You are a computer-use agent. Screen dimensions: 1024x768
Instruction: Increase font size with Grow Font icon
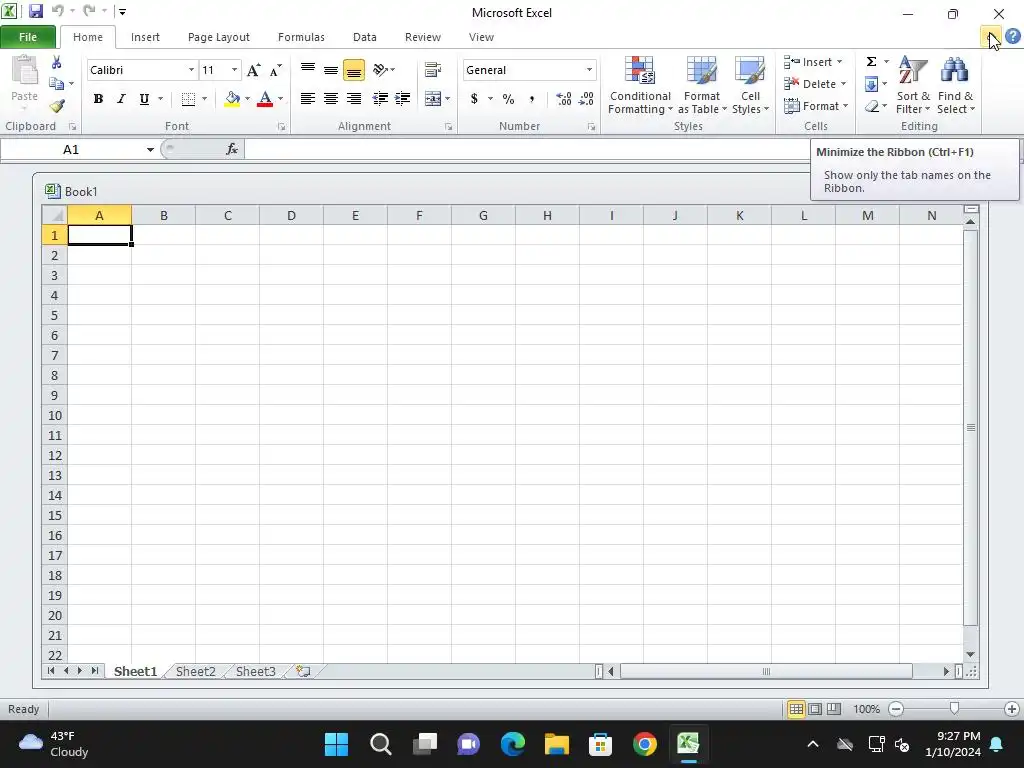(253, 70)
